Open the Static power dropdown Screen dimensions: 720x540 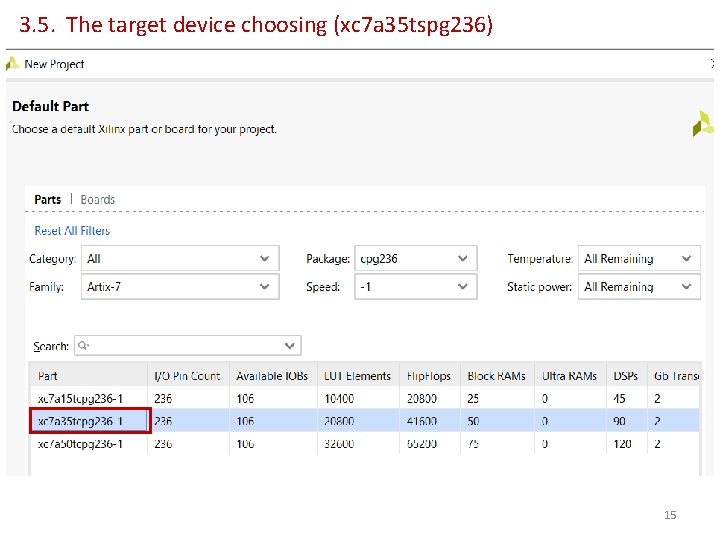click(639, 287)
